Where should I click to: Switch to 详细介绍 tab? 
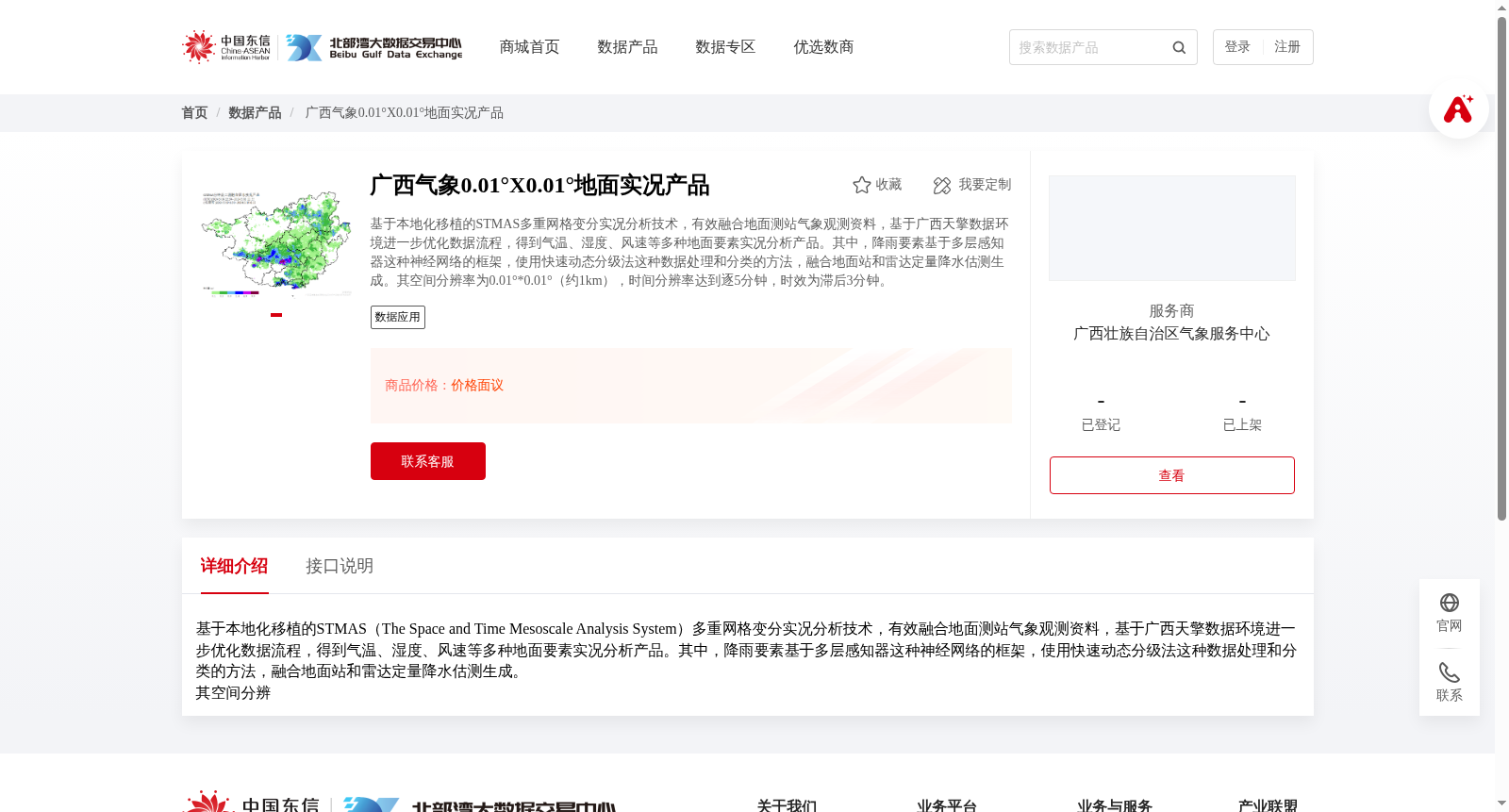[x=235, y=566]
